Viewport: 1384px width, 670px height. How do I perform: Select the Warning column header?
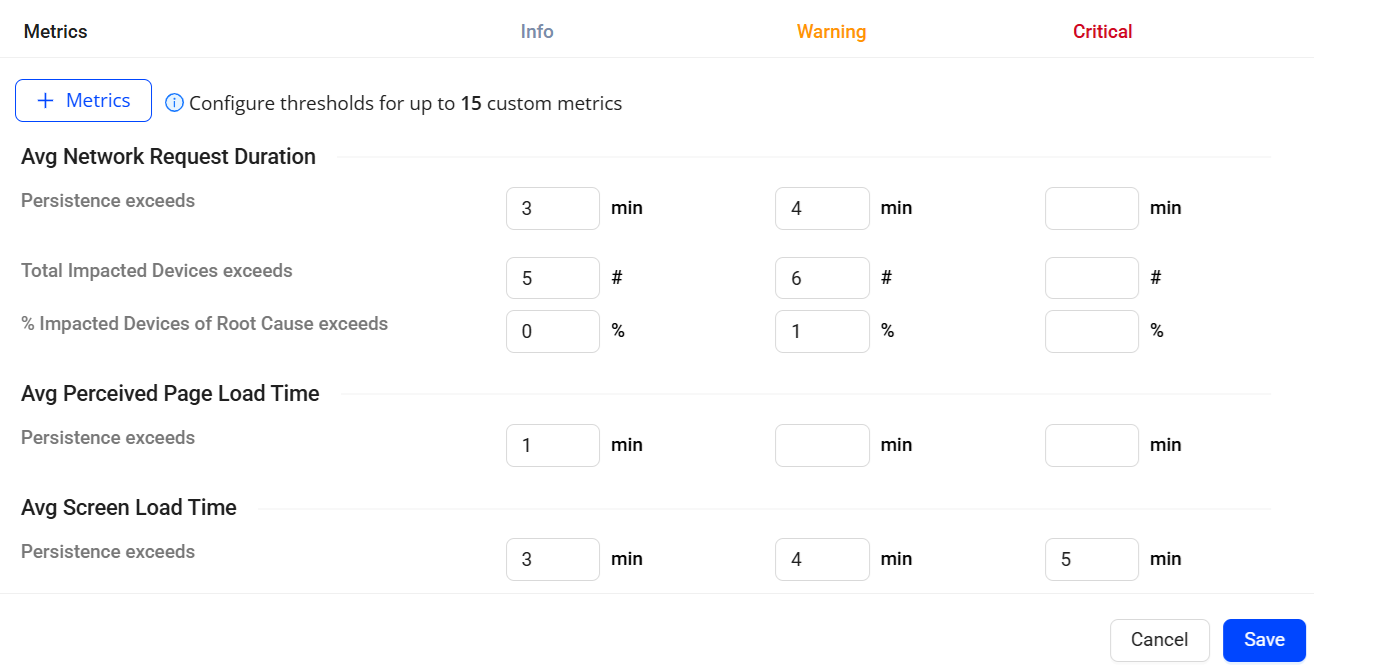click(x=831, y=32)
